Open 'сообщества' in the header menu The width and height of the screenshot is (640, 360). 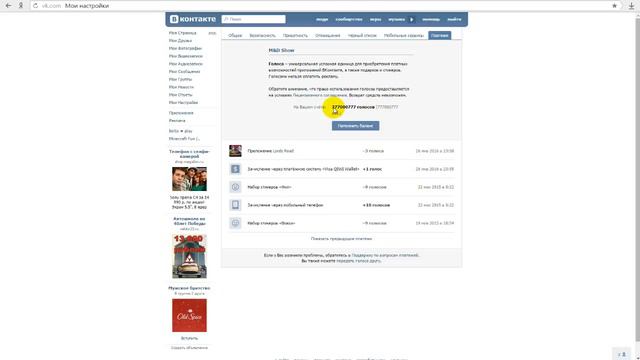349,19
